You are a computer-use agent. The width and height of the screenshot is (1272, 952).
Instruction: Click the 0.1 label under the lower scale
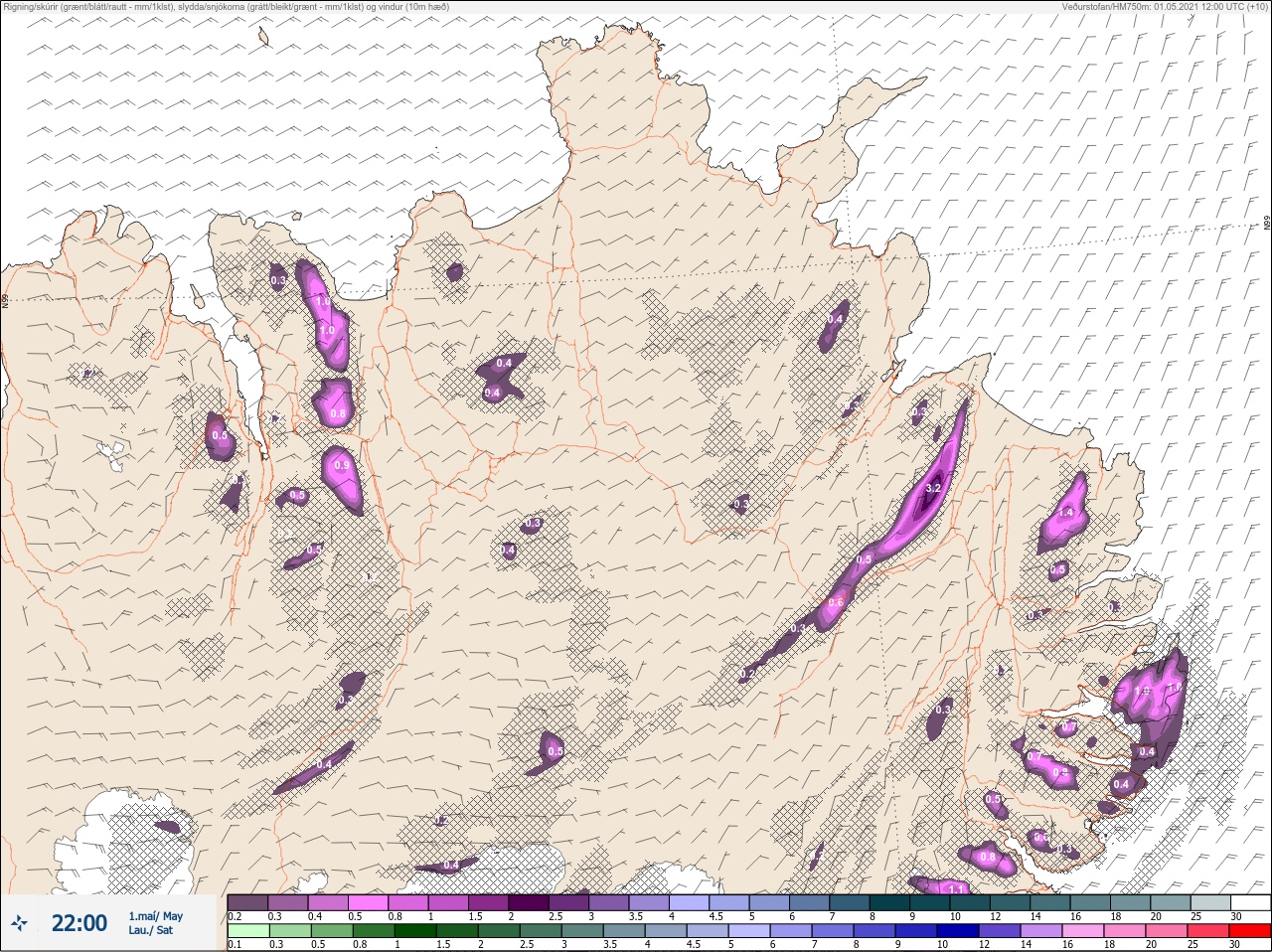[235, 944]
